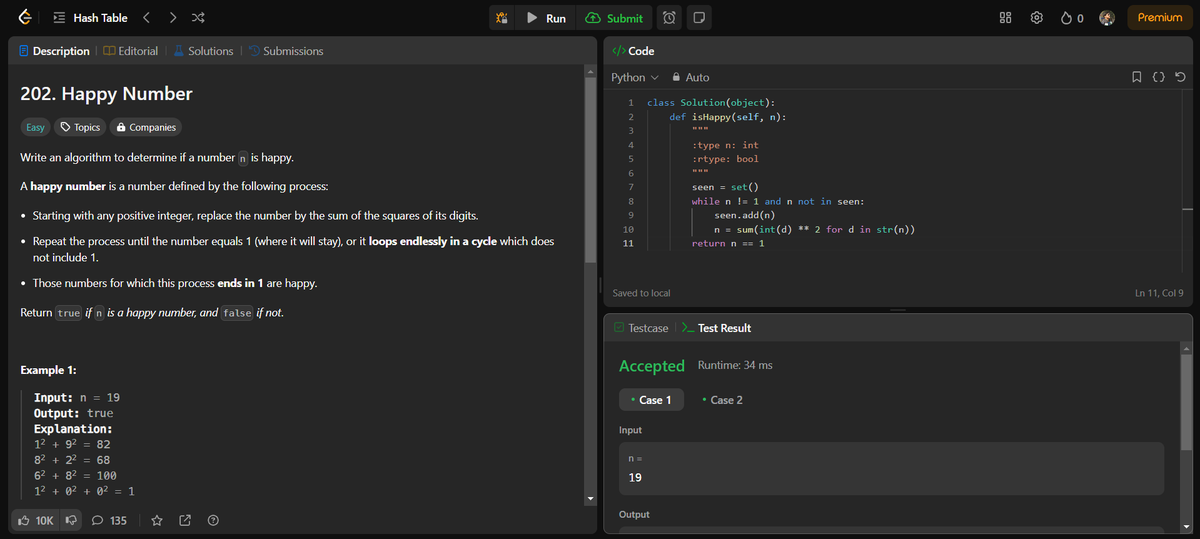The height and width of the screenshot is (539, 1200).
Task: Toggle the Auto lock setting
Action: [691, 77]
